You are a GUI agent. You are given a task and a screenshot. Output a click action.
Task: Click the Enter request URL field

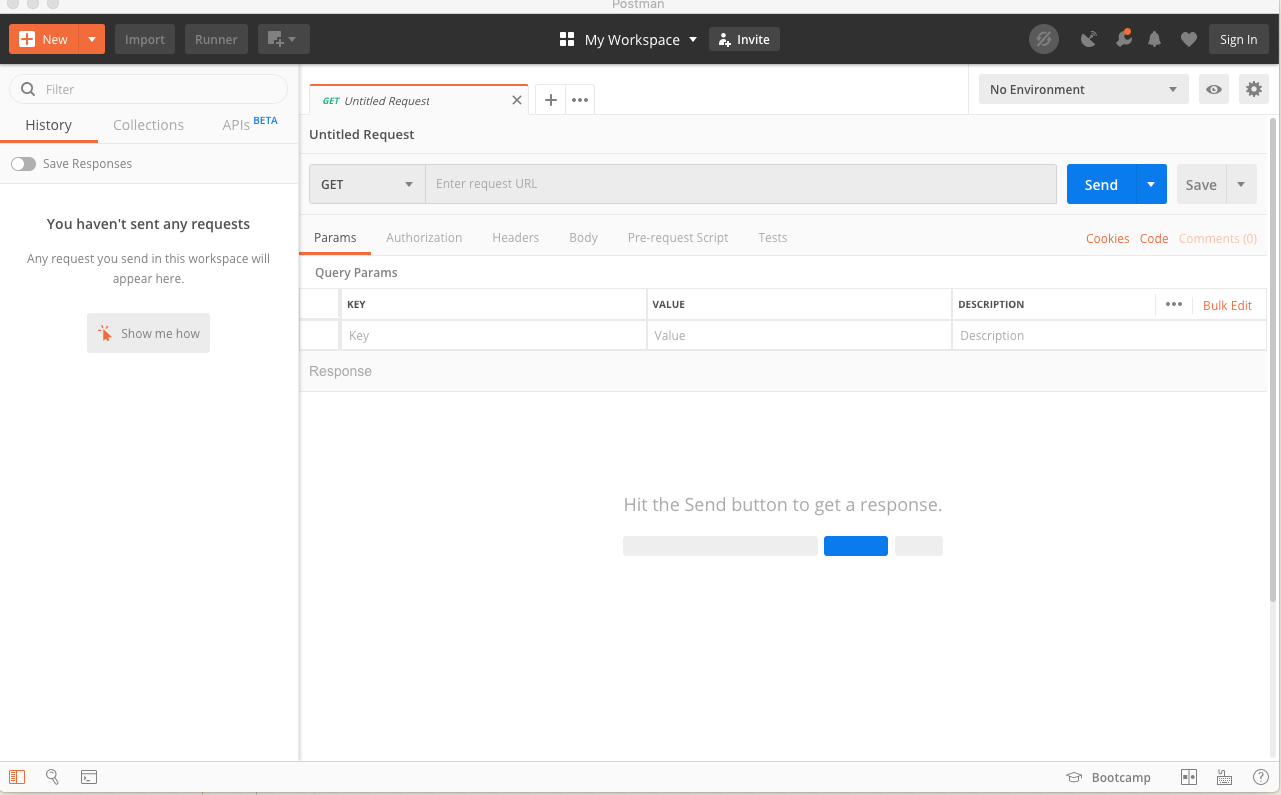click(x=741, y=184)
